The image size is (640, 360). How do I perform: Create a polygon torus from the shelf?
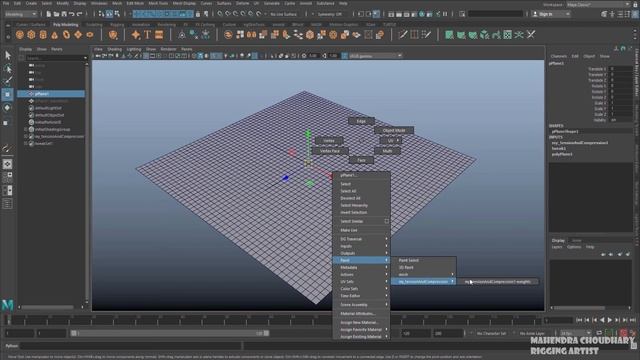[x=66, y=35]
